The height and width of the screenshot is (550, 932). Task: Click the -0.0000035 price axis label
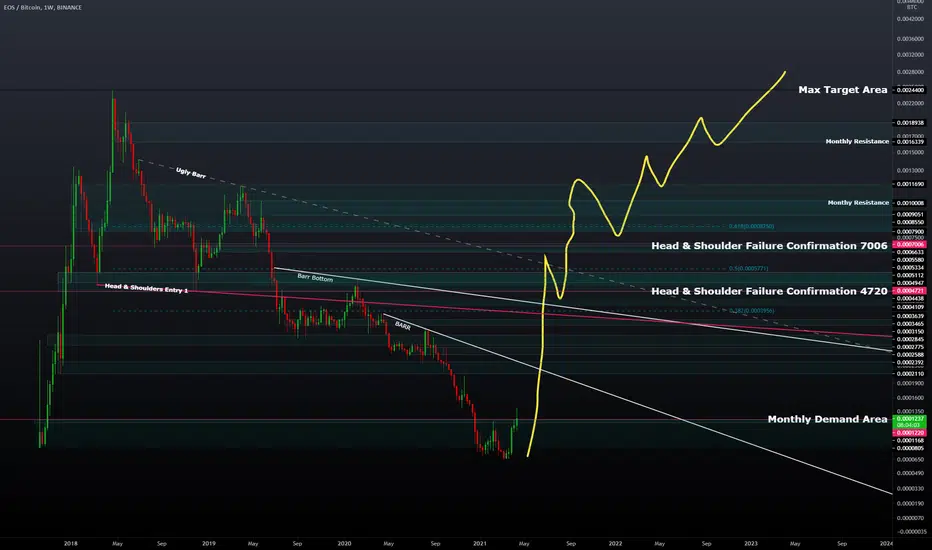tap(910, 532)
